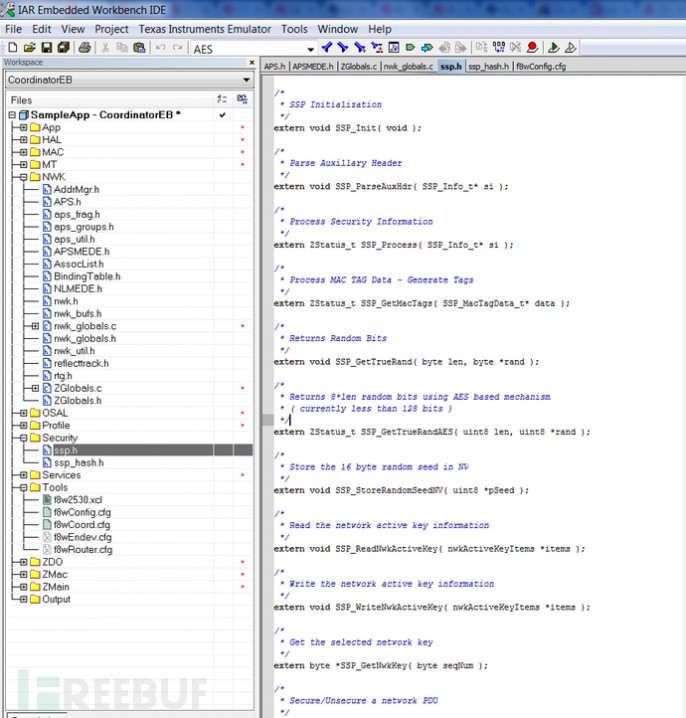Viewport: 686px width, 718px height.
Task: Open the Project menu
Action: click(x=111, y=29)
